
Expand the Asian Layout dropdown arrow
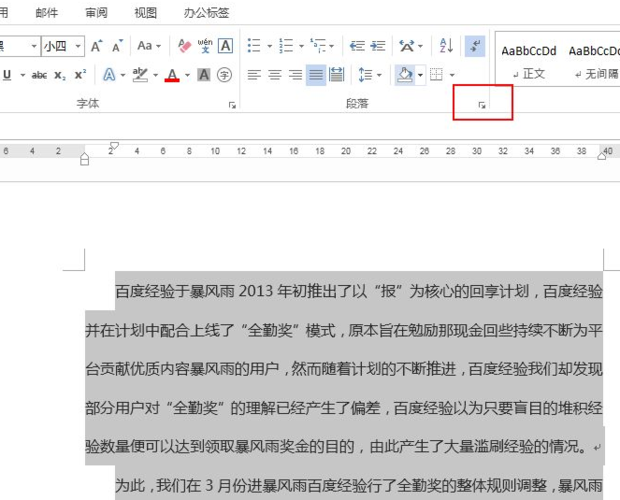[x=420, y=46]
